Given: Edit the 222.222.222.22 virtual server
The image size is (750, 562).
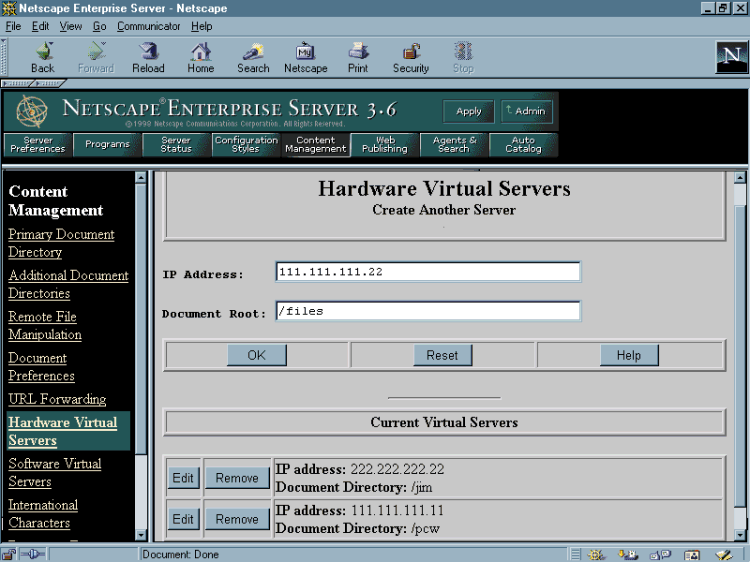Looking at the screenshot, I should 183,478.
